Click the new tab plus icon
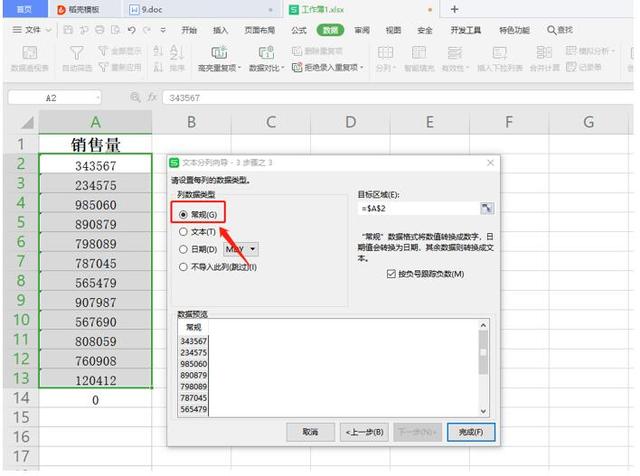640x476 pixels. click(454, 9)
